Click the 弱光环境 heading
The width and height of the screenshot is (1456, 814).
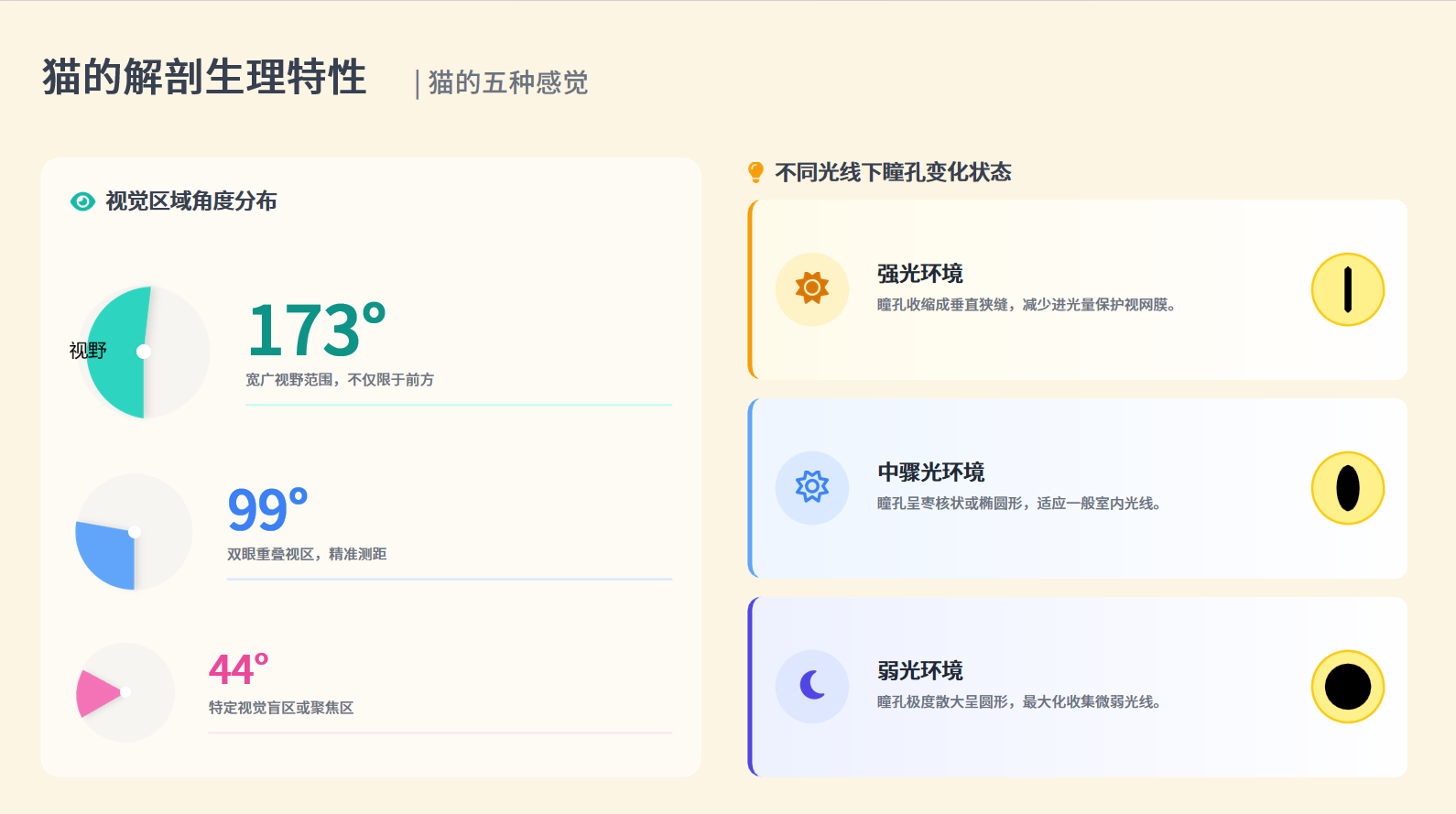tap(919, 671)
